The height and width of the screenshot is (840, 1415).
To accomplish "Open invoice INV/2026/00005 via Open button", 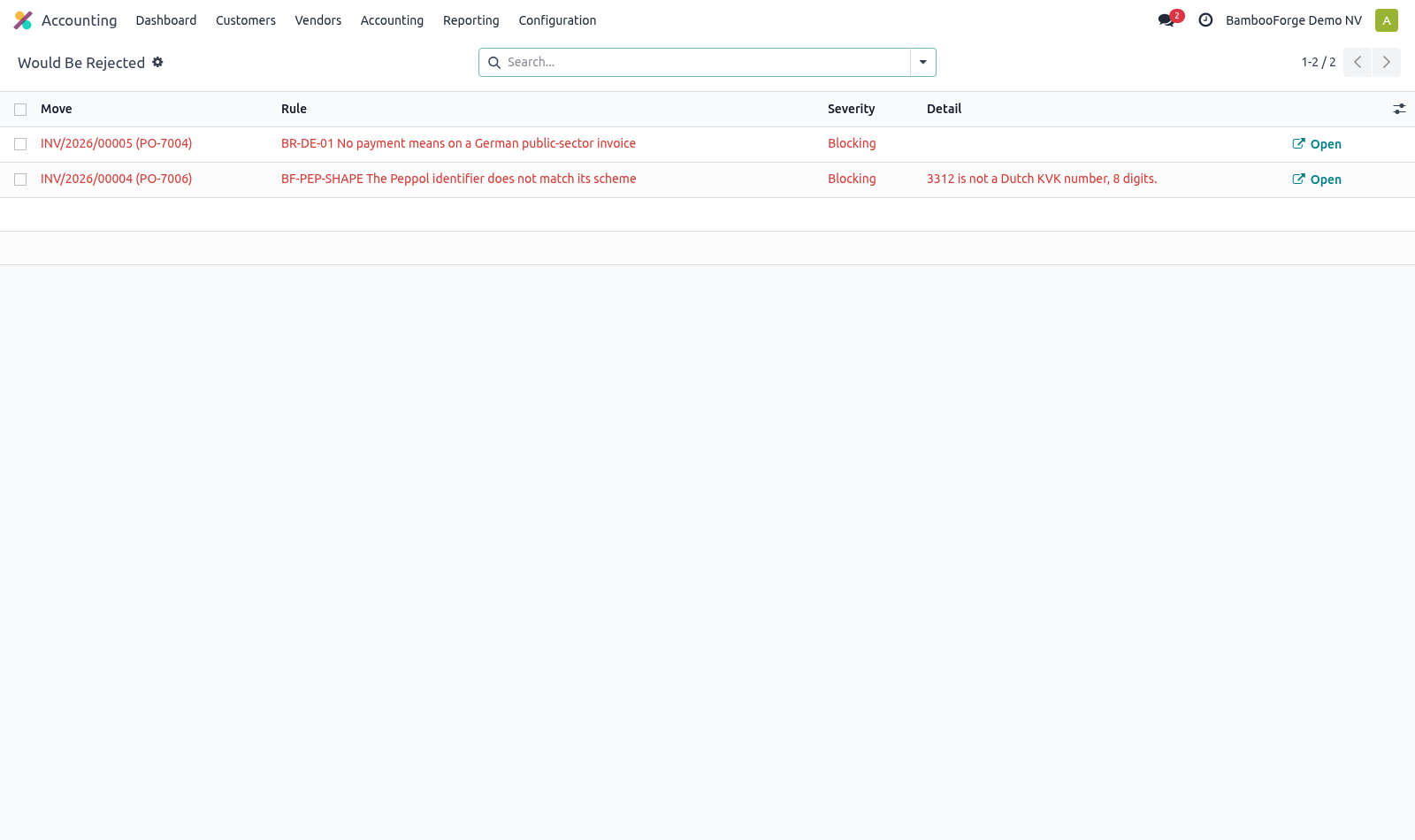I will pos(1317,144).
